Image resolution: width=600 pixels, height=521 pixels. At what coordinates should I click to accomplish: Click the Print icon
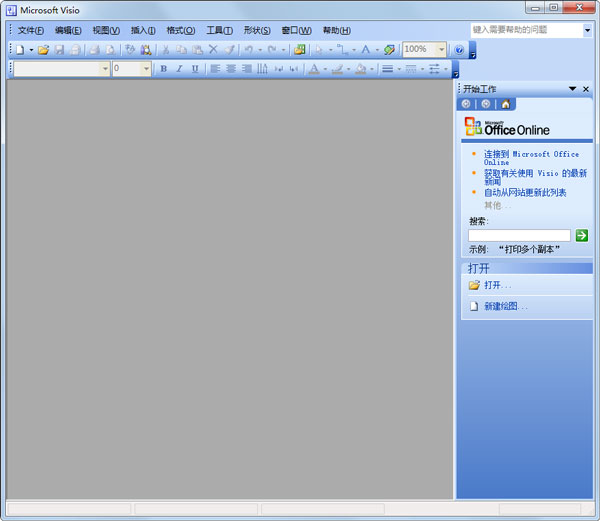pos(95,50)
